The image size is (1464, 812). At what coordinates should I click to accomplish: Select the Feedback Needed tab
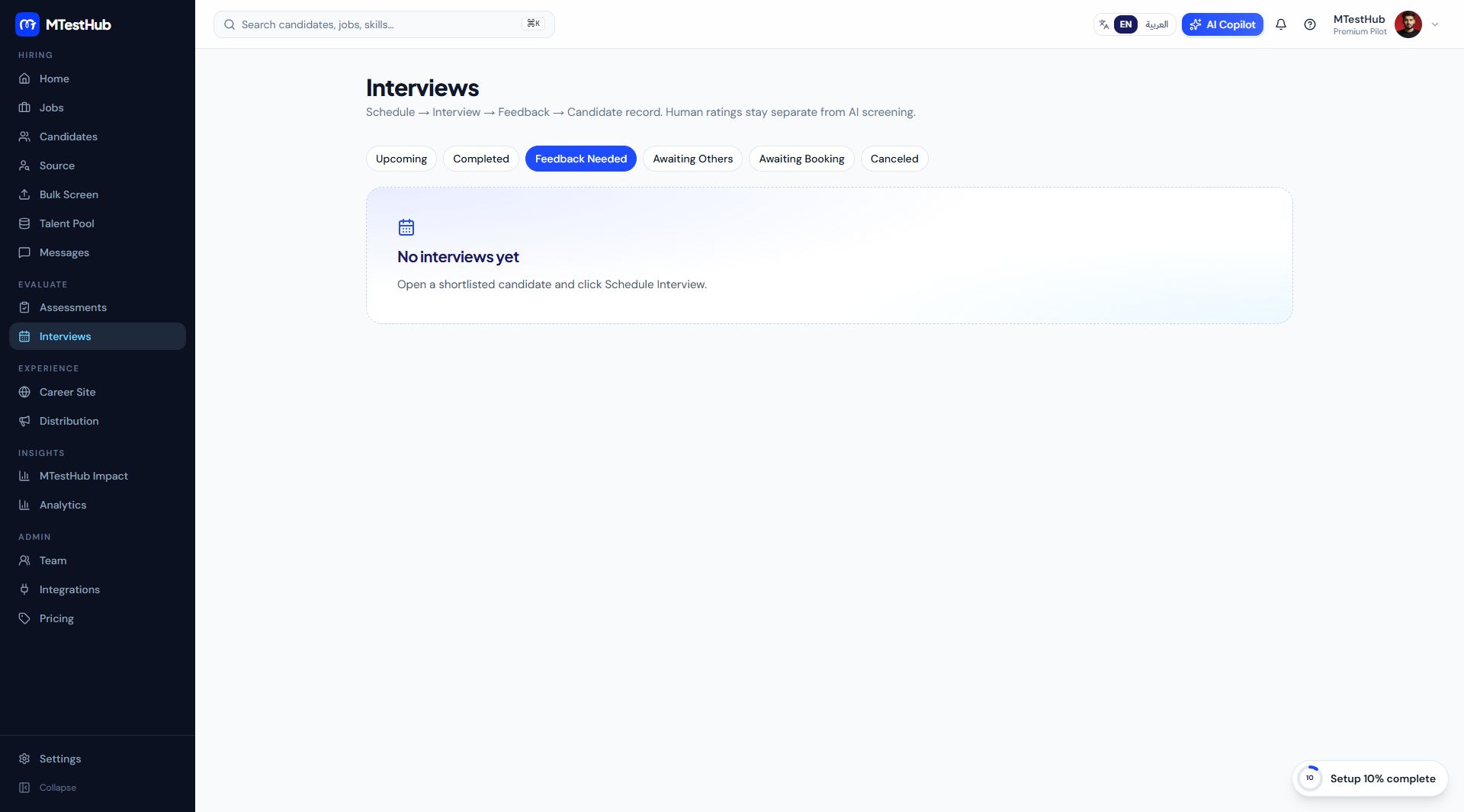581,159
